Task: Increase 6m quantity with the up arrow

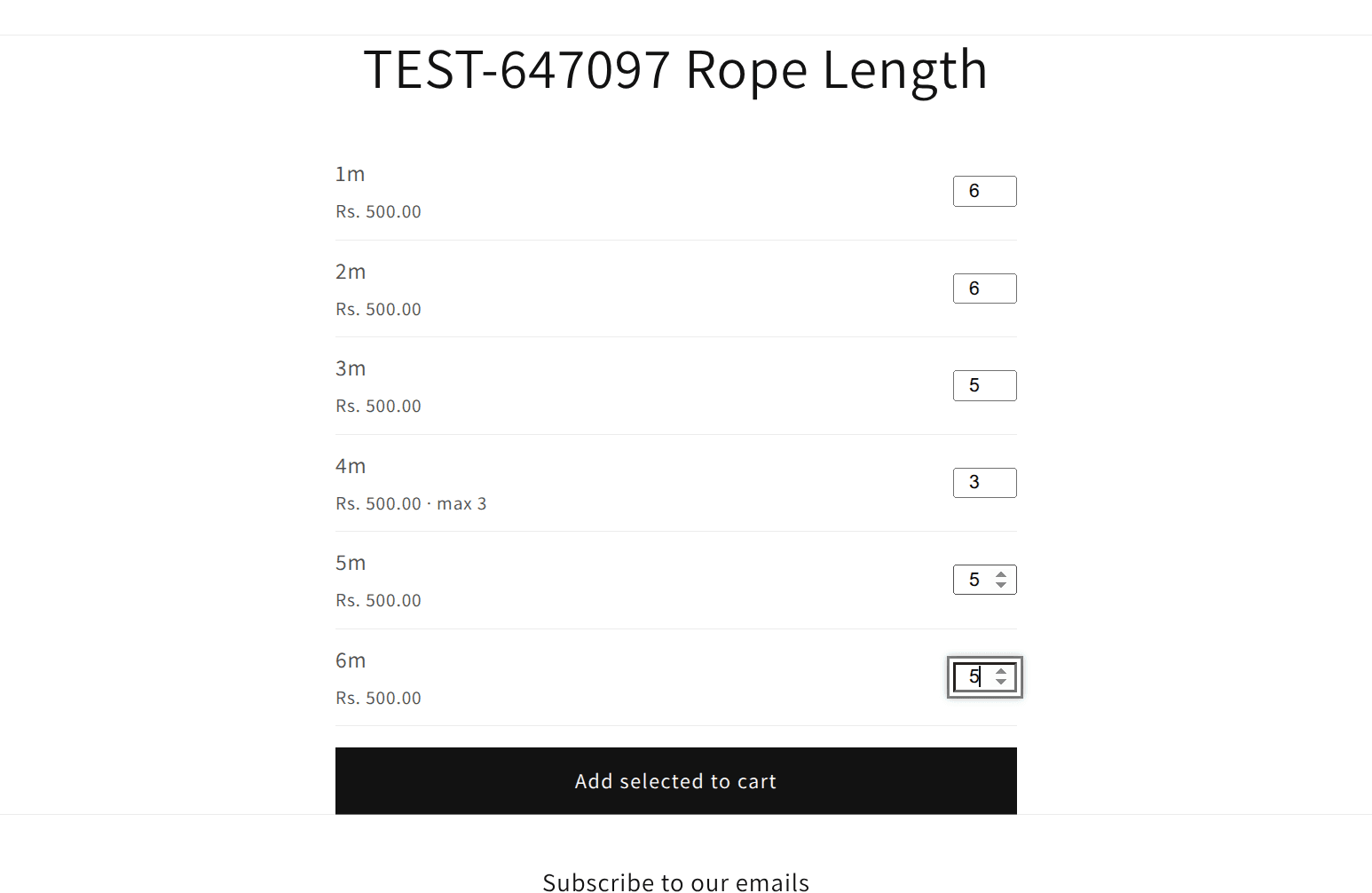Action: point(1001,672)
